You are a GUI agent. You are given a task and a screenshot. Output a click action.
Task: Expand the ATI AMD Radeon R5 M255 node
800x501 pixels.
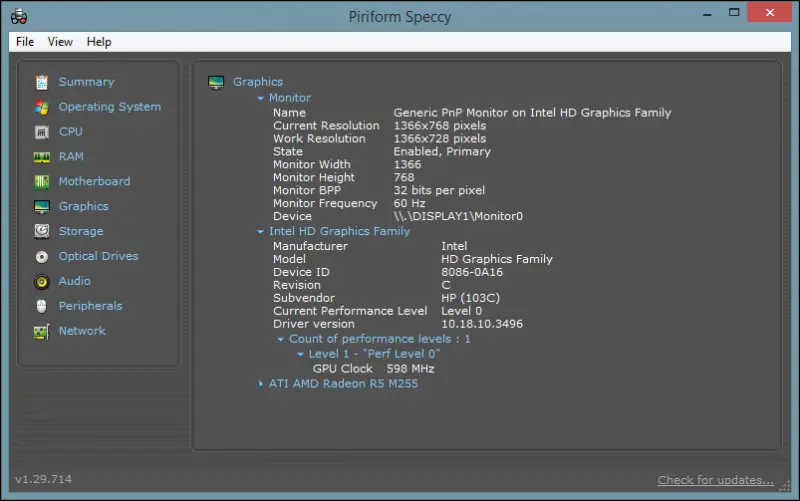point(260,384)
